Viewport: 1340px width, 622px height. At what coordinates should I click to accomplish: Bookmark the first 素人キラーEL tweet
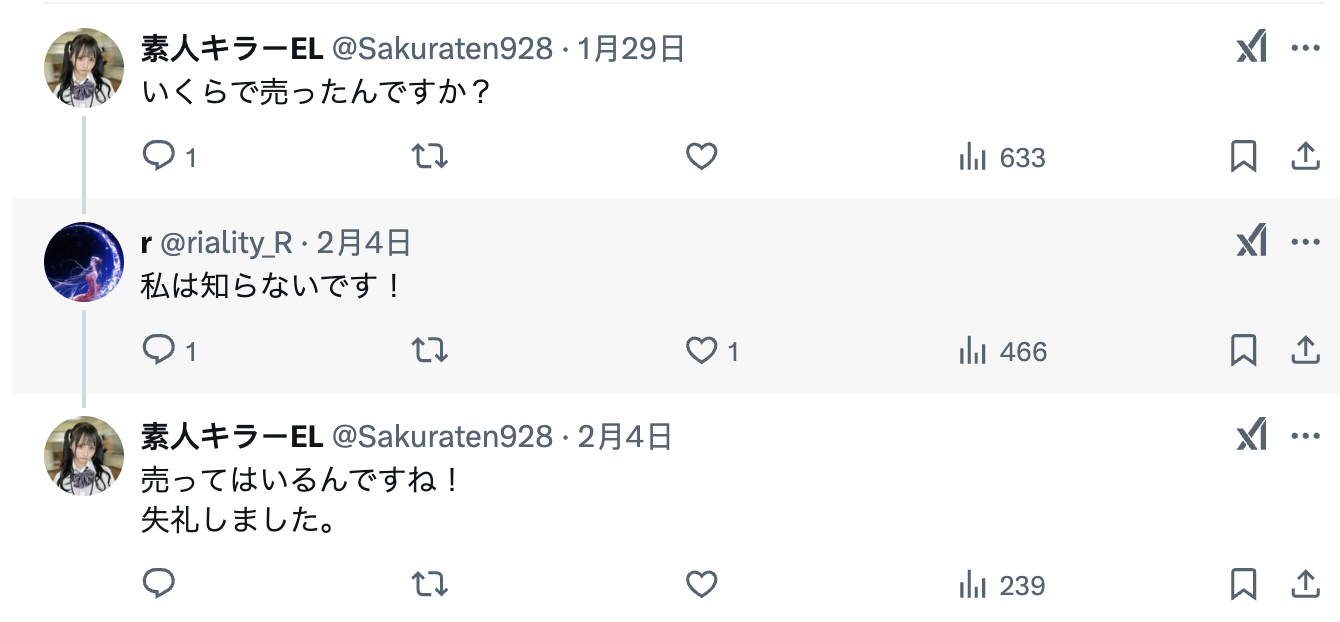[1243, 157]
